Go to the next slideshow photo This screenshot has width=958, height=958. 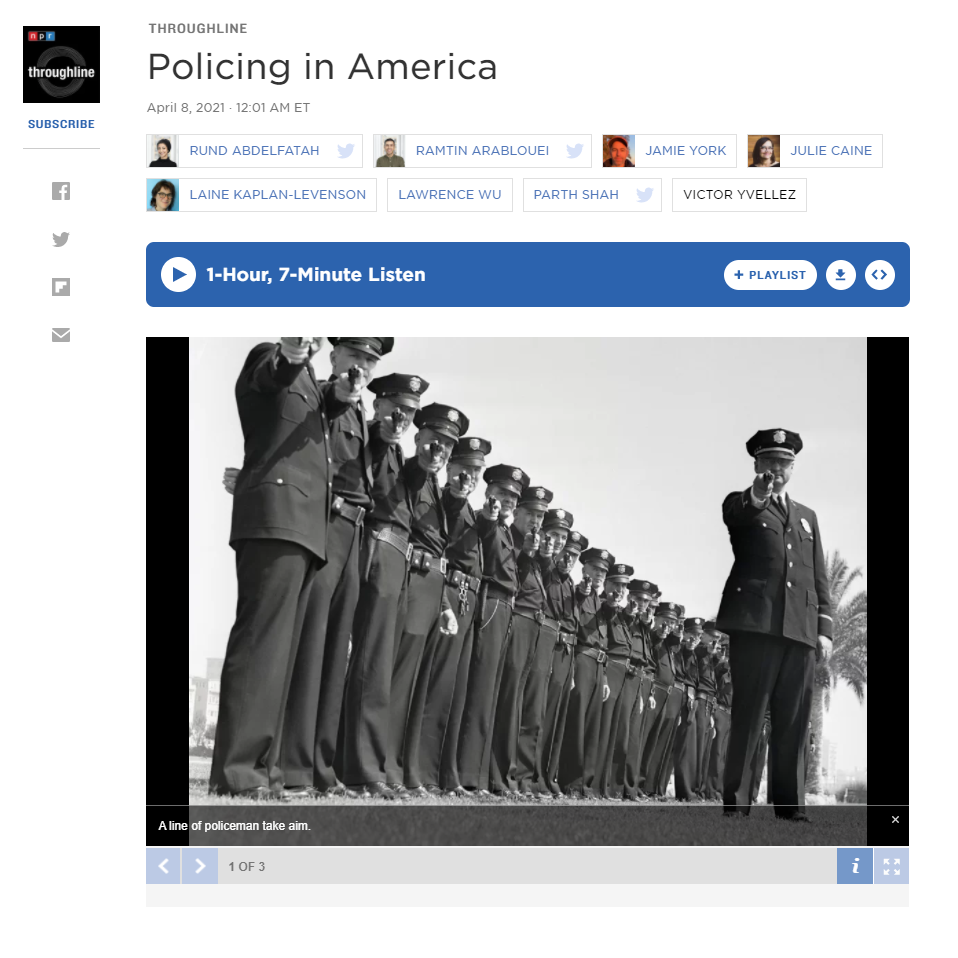point(200,866)
